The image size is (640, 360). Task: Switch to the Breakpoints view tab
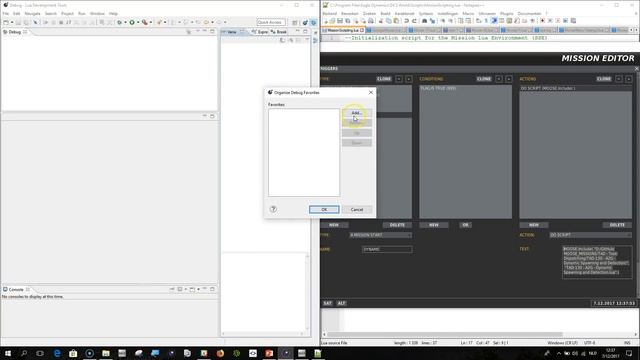tap(279, 32)
